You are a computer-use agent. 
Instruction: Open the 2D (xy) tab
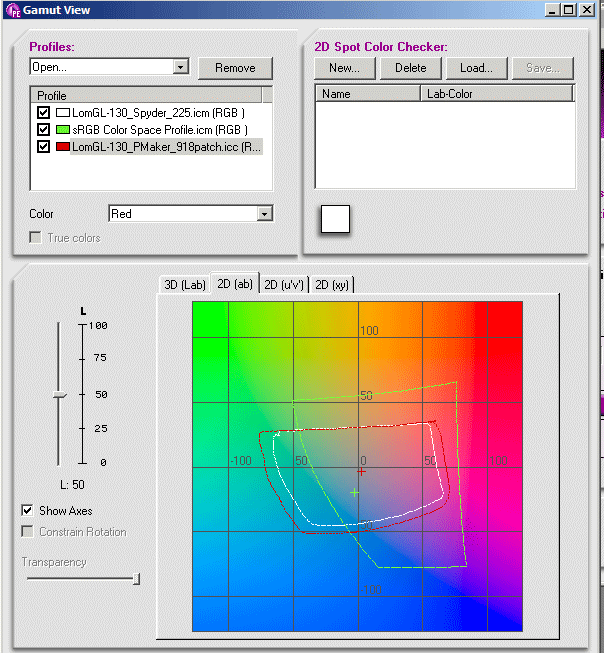(332, 284)
